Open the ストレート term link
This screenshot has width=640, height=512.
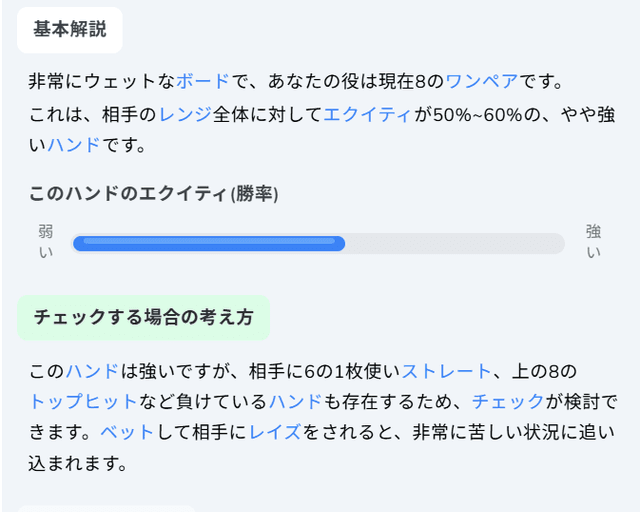point(446,372)
